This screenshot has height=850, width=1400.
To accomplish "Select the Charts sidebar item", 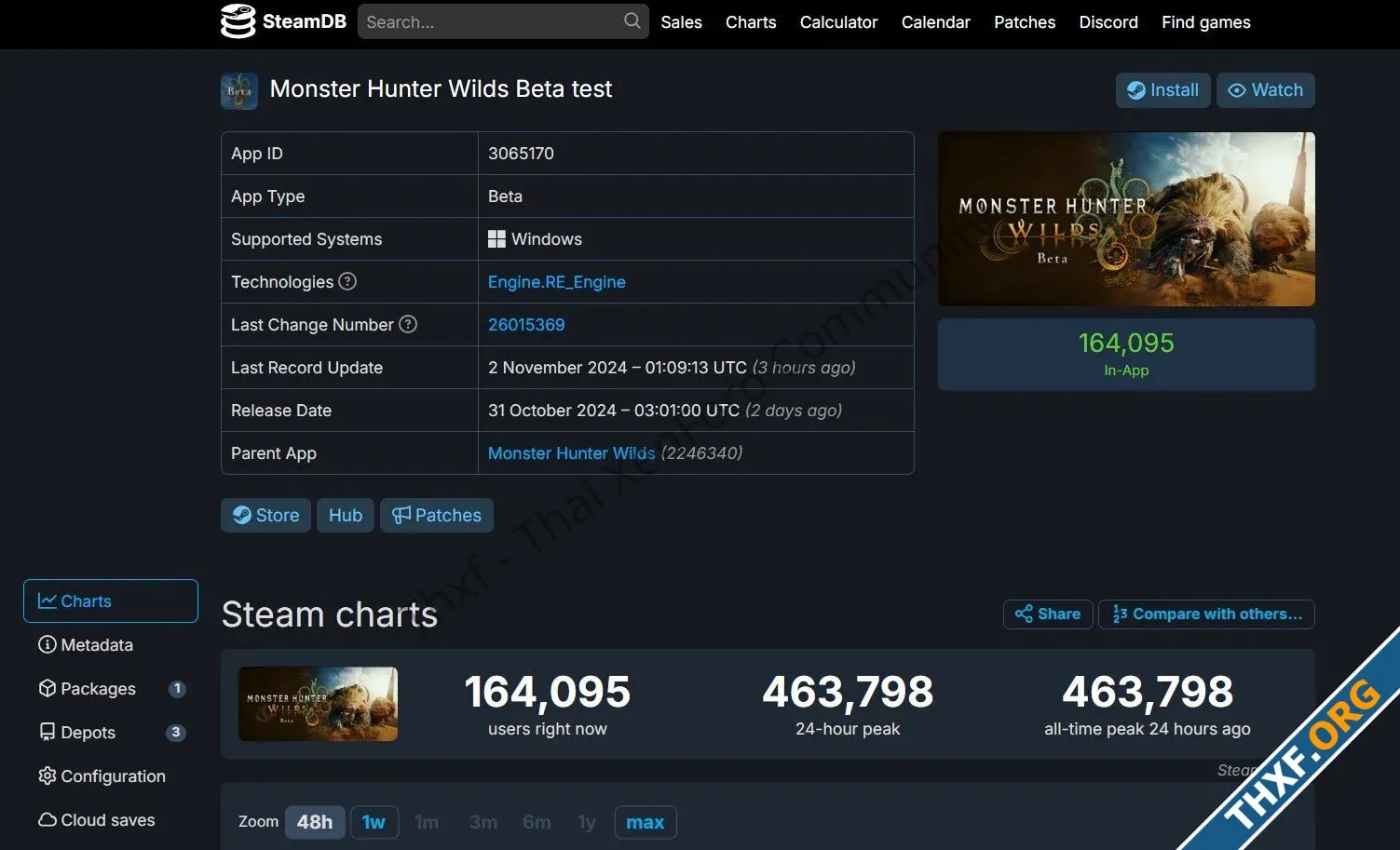I will pyautogui.click(x=111, y=601).
